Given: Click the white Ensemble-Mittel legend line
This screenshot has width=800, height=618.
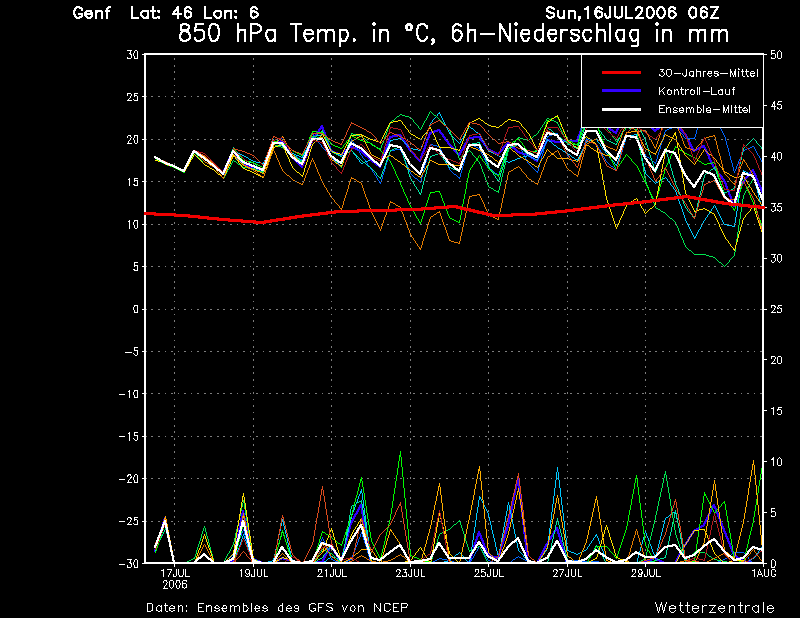Looking at the screenshot, I should click(x=620, y=109).
